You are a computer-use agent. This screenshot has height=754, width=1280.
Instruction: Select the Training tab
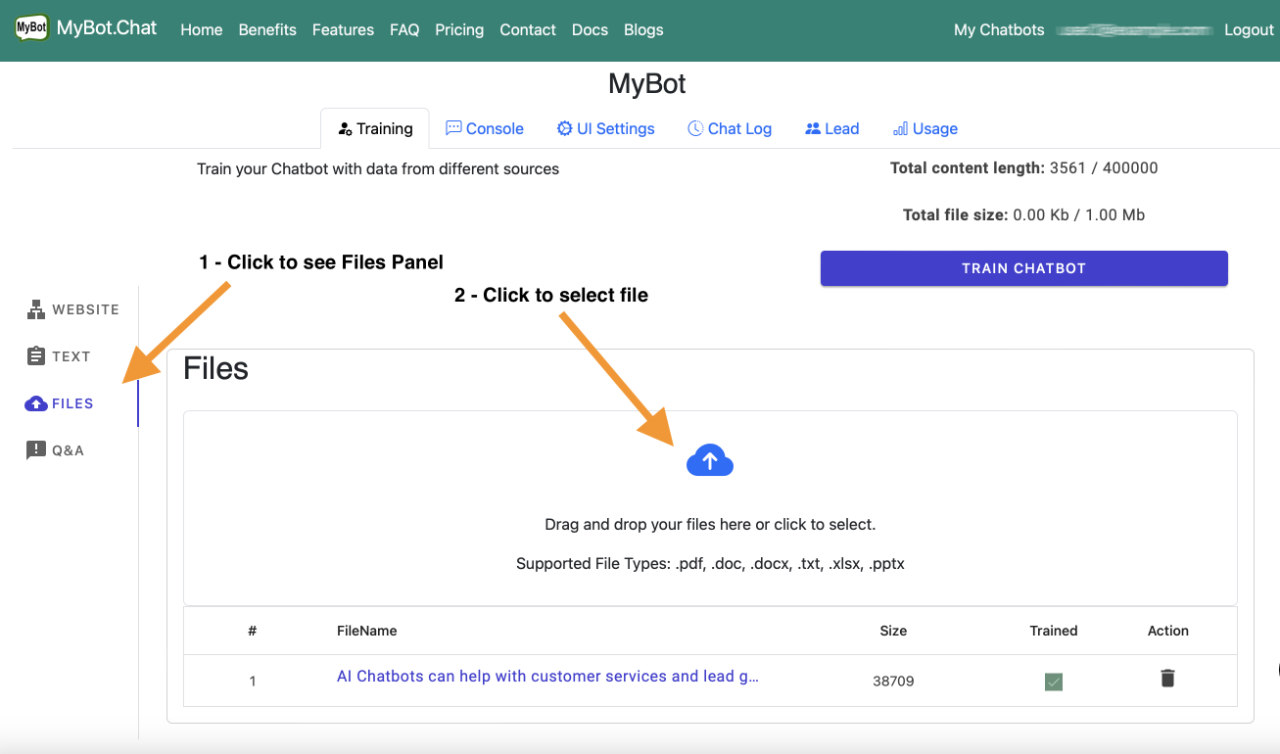[375, 128]
